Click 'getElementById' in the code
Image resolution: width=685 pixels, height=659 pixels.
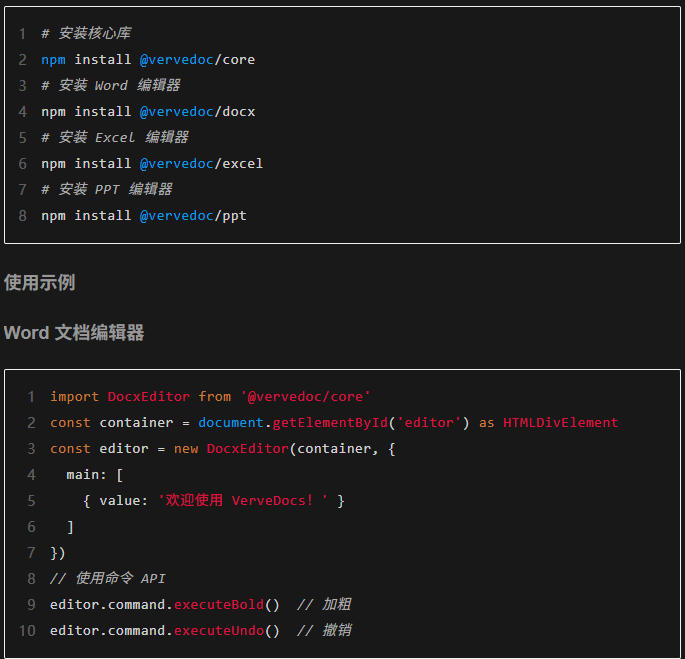click(330, 423)
